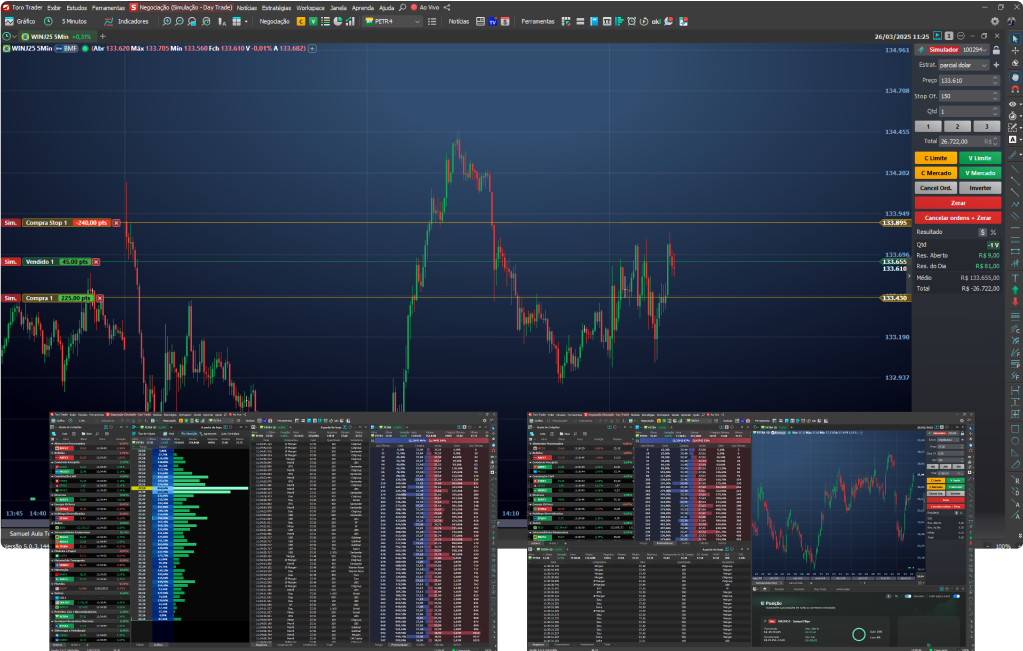
Task: Click the settings gear icon
Action: (994, 21)
